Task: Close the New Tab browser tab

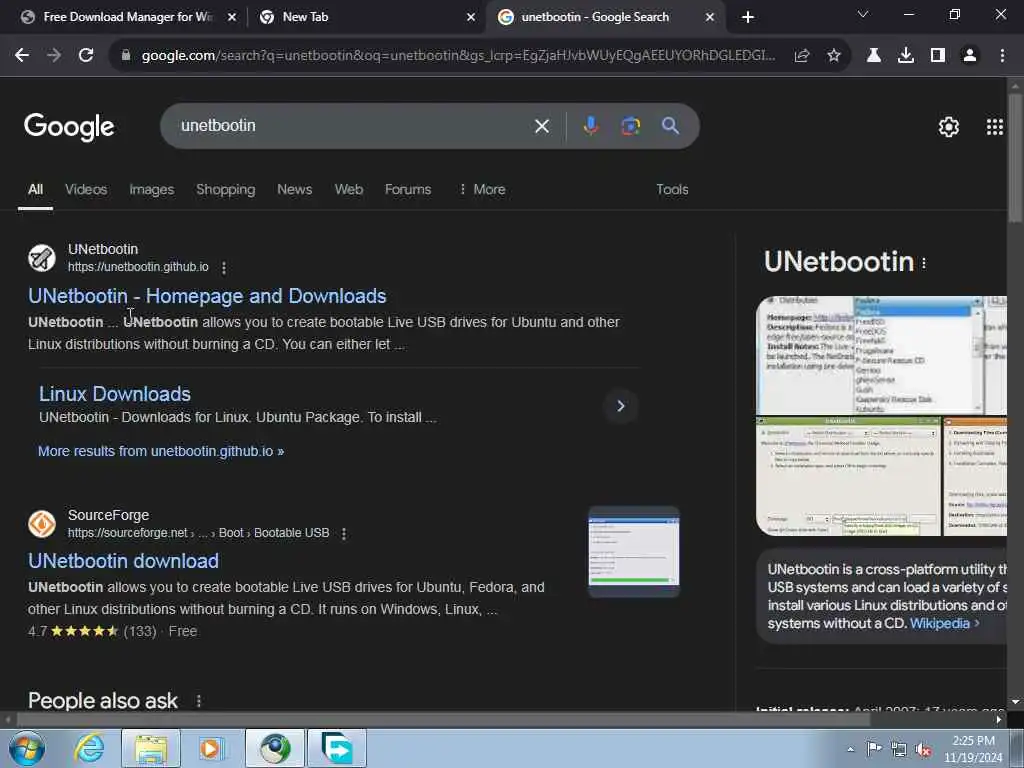Action: (471, 17)
